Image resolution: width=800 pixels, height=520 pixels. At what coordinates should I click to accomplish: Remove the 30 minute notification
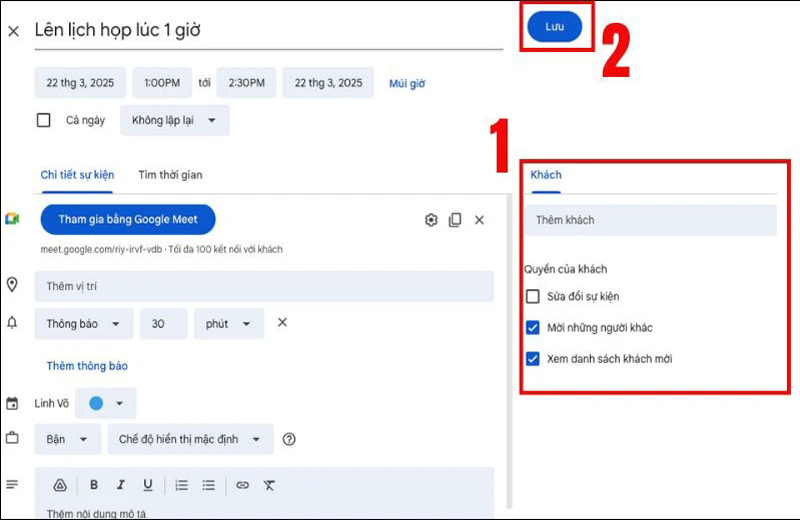click(282, 323)
